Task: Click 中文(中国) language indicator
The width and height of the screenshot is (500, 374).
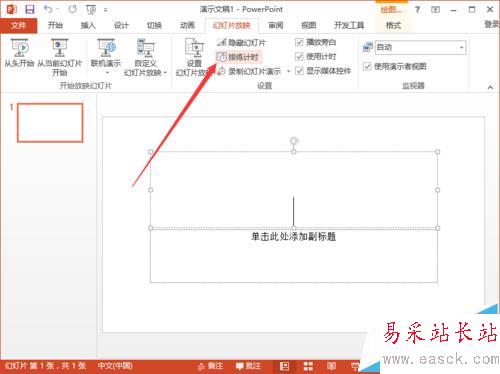Action: tap(115, 366)
